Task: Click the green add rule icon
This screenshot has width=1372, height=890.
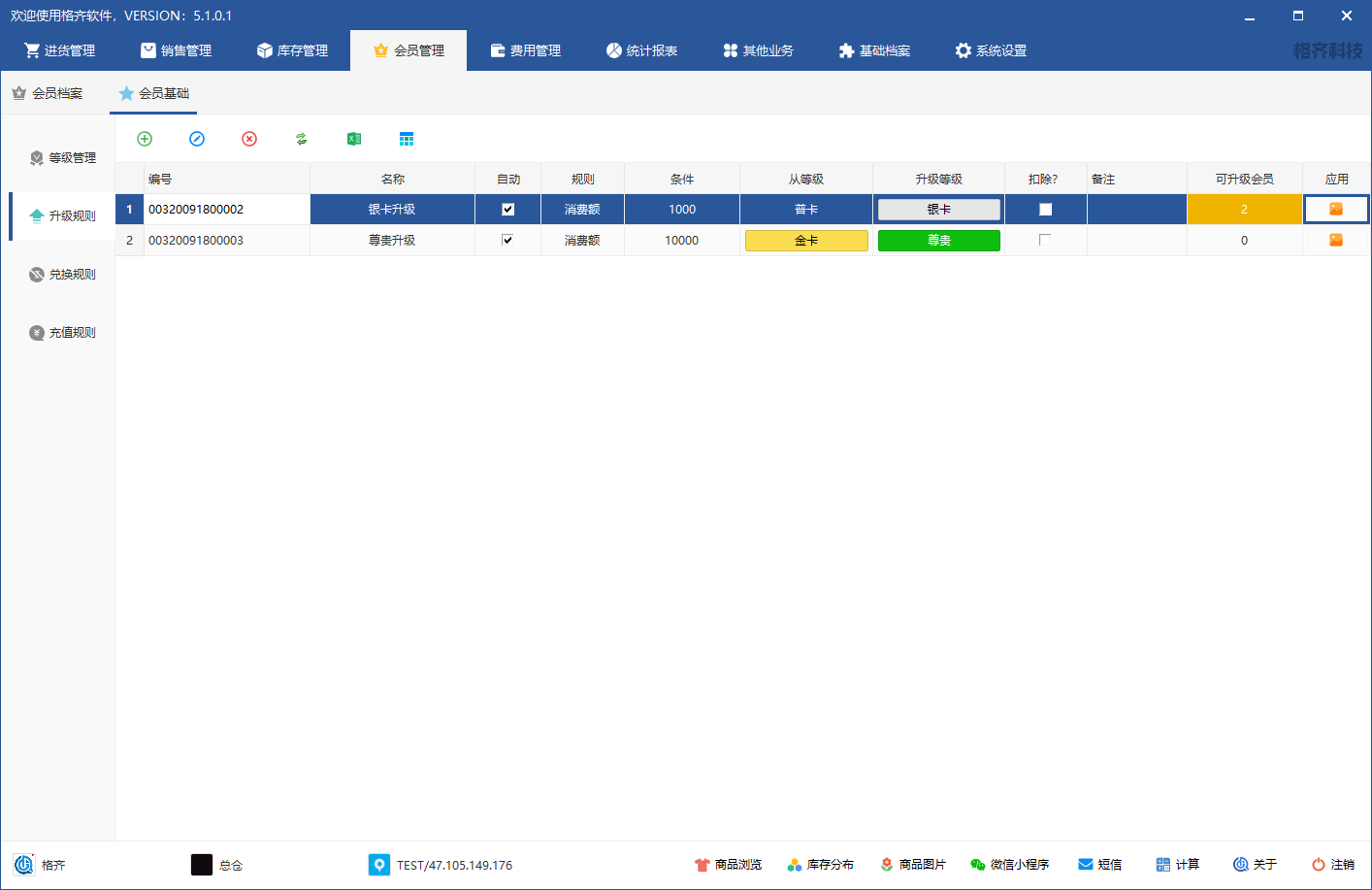Action: click(x=145, y=139)
